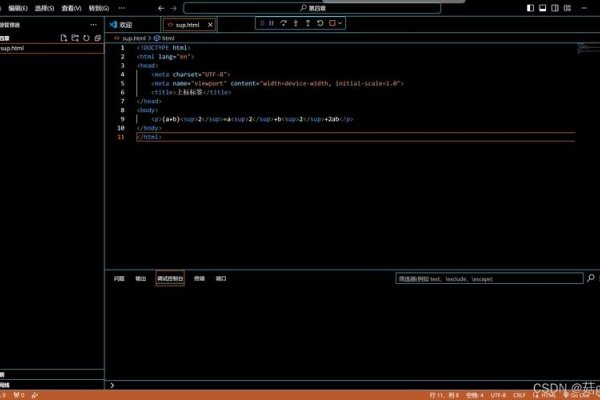Image resolution: width=600 pixels, height=400 pixels.
Task: Click the debug console filter input
Action: (485, 279)
